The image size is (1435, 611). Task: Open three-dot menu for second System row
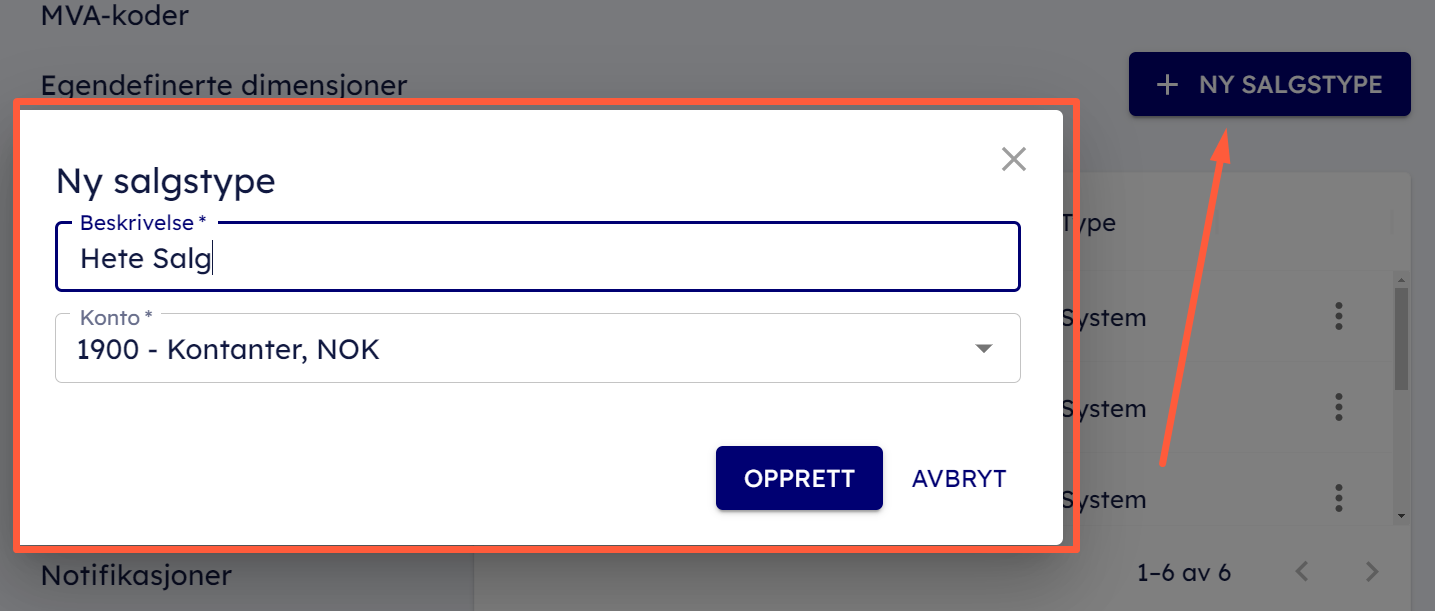pyautogui.click(x=1338, y=407)
